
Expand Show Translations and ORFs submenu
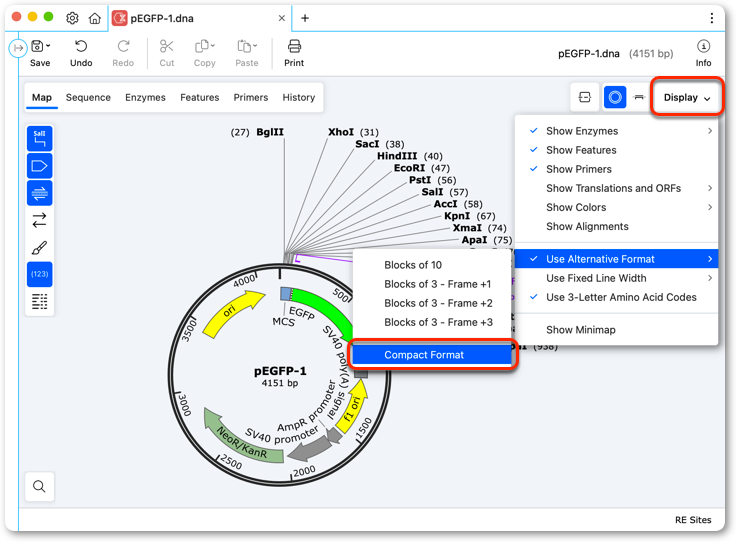(616, 188)
